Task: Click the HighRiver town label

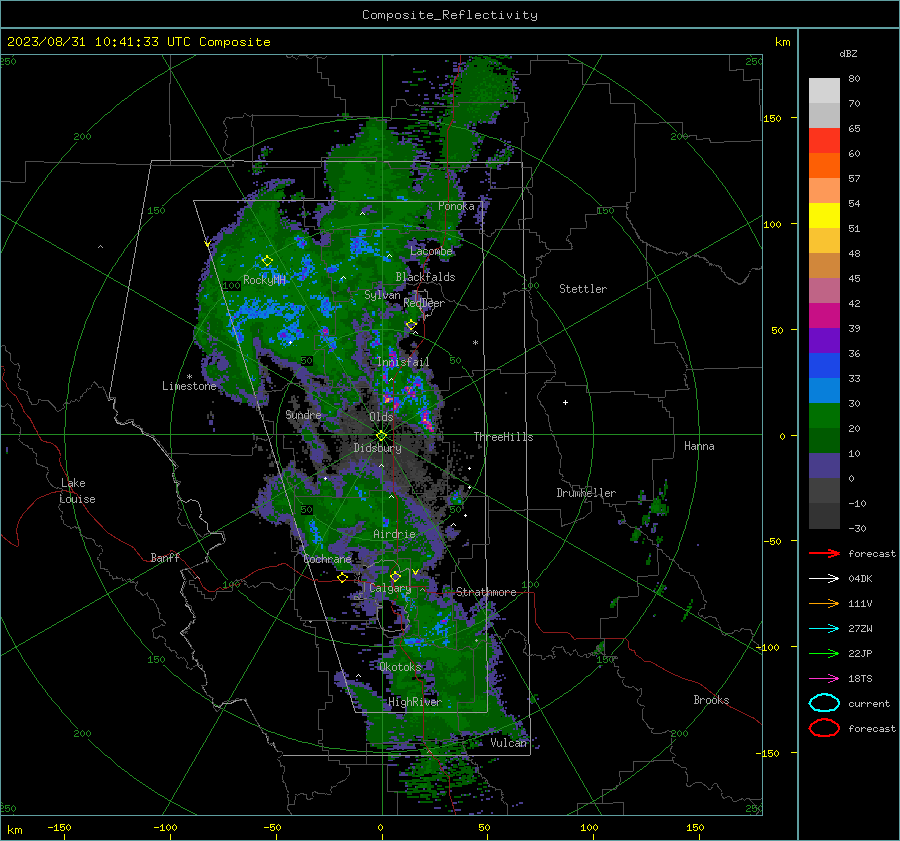Action: 414,702
